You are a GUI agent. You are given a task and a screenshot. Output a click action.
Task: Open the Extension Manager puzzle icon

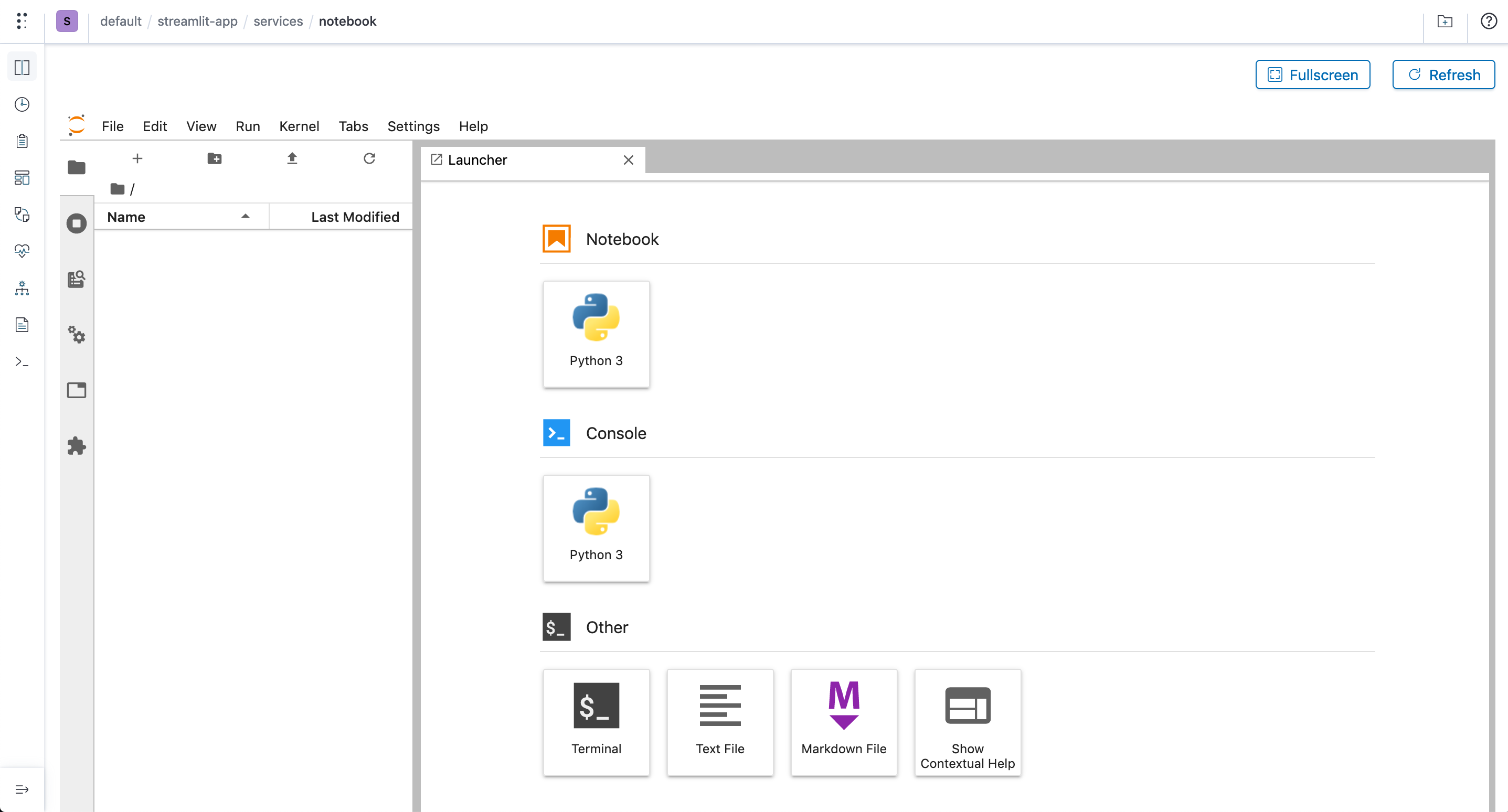[x=76, y=446]
